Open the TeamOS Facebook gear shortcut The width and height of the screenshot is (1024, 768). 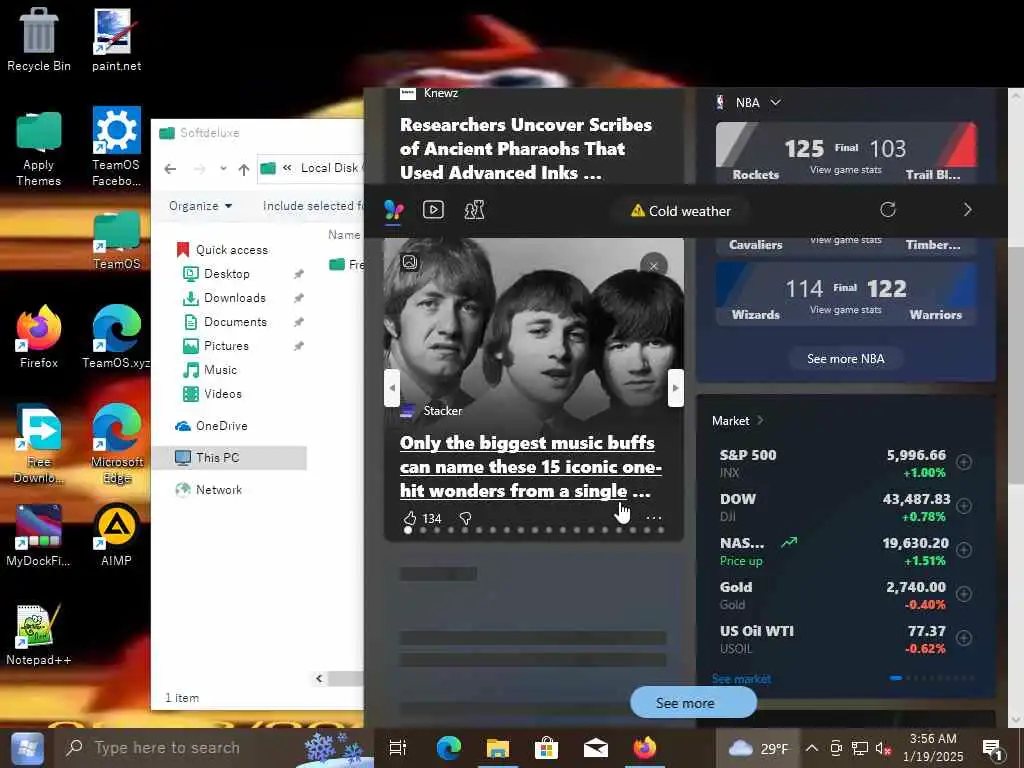[116, 146]
